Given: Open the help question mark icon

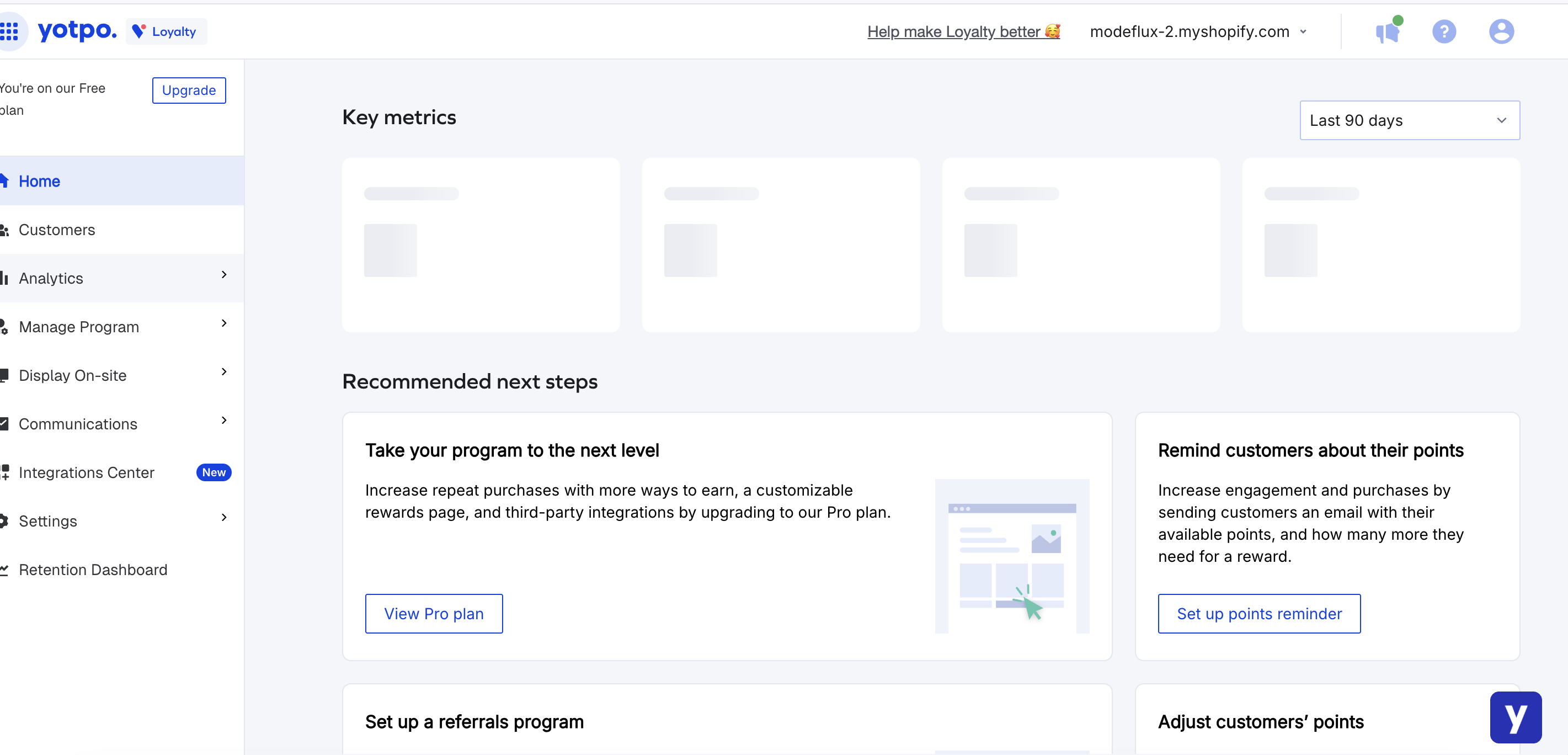Looking at the screenshot, I should (x=1444, y=31).
